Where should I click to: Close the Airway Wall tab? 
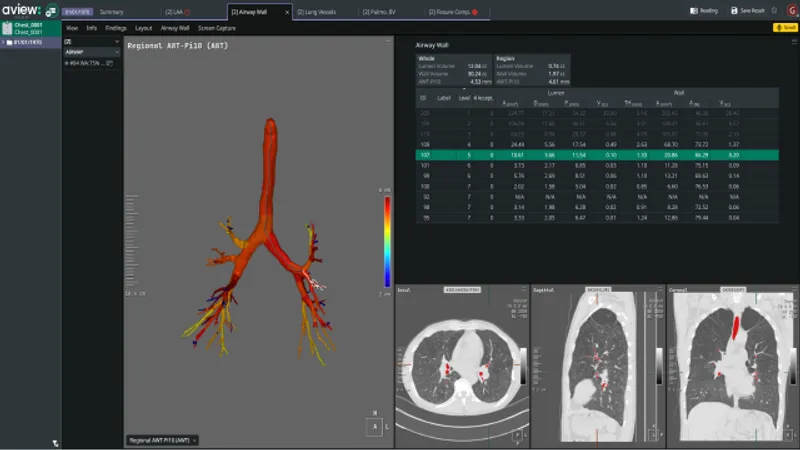coord(288,12)
